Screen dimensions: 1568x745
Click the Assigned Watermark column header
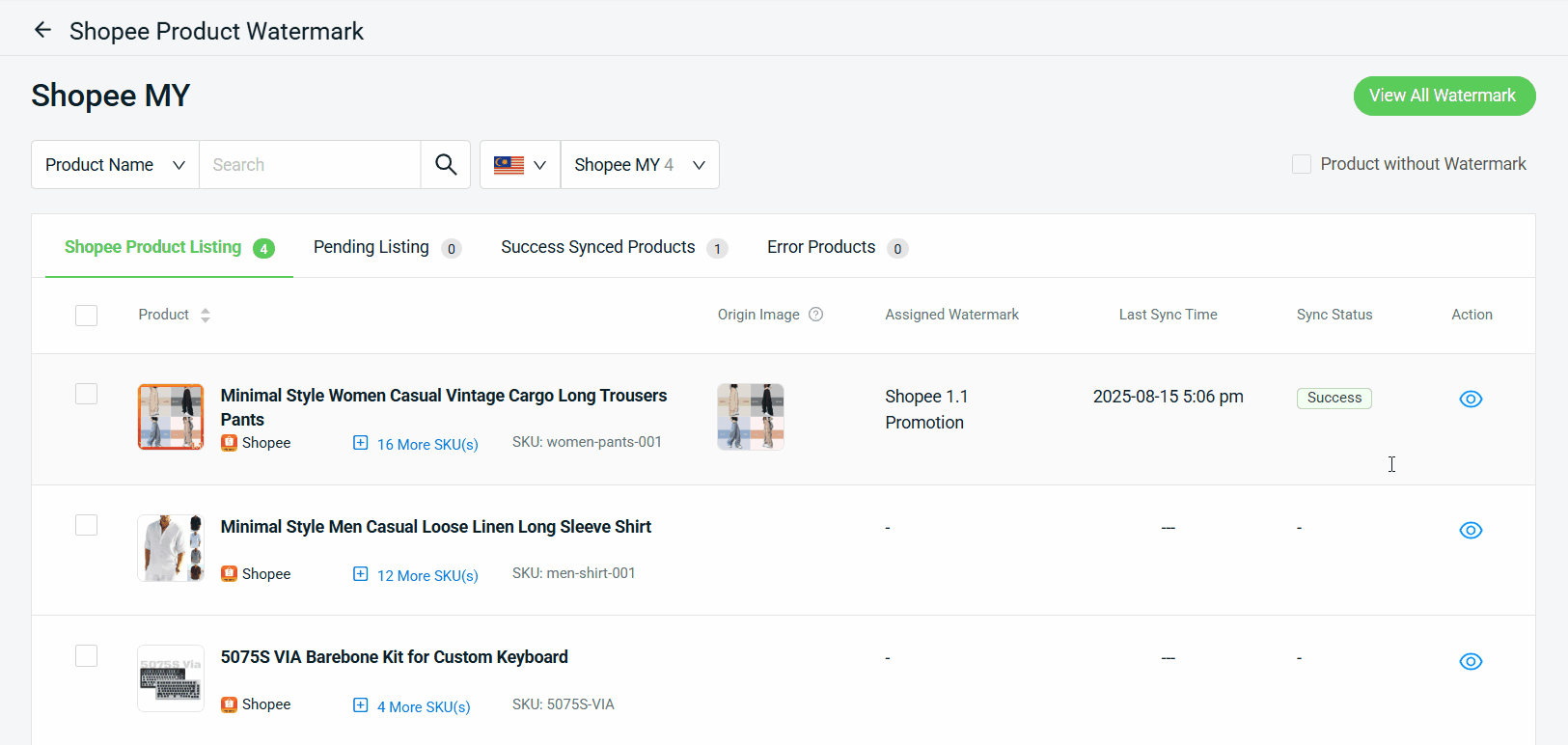click(x=952, y=315)
